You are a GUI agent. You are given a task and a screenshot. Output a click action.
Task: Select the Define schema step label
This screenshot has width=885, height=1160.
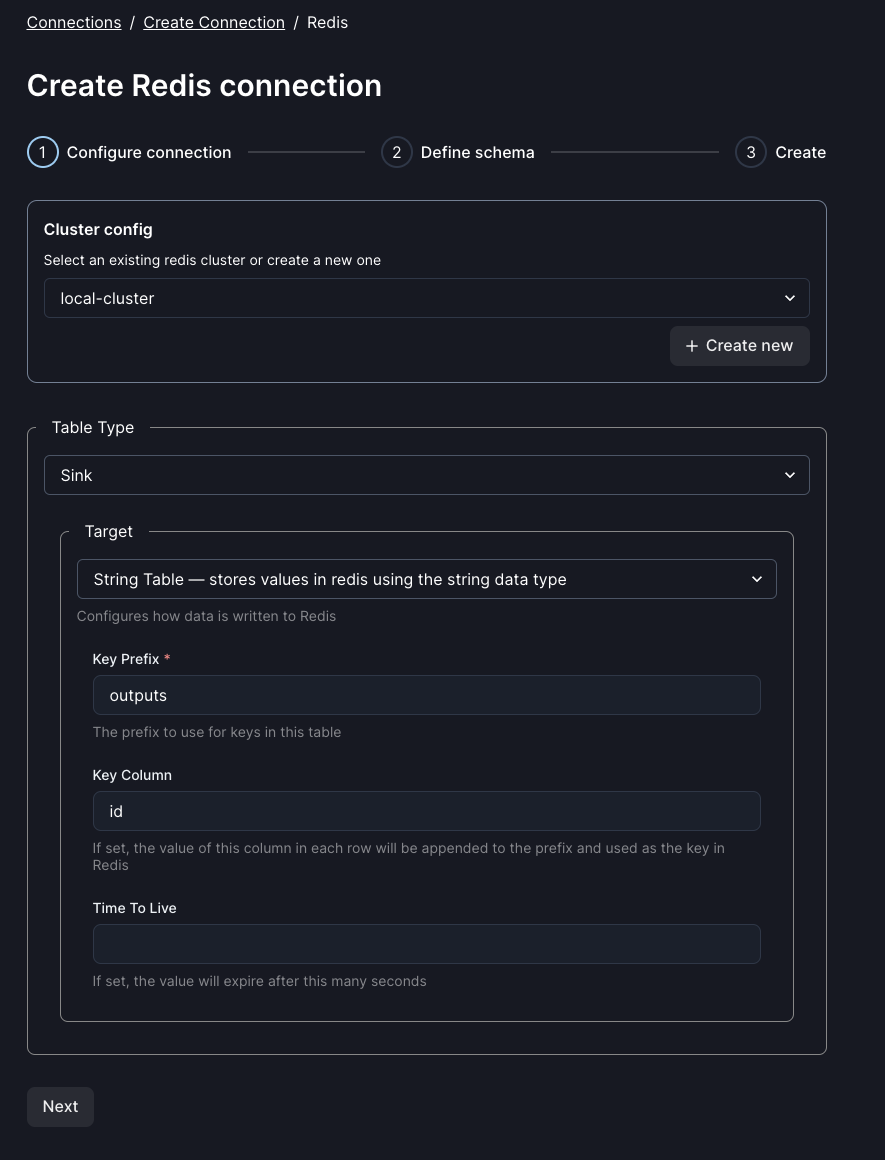pyautogui.click(x=477, y=152)
